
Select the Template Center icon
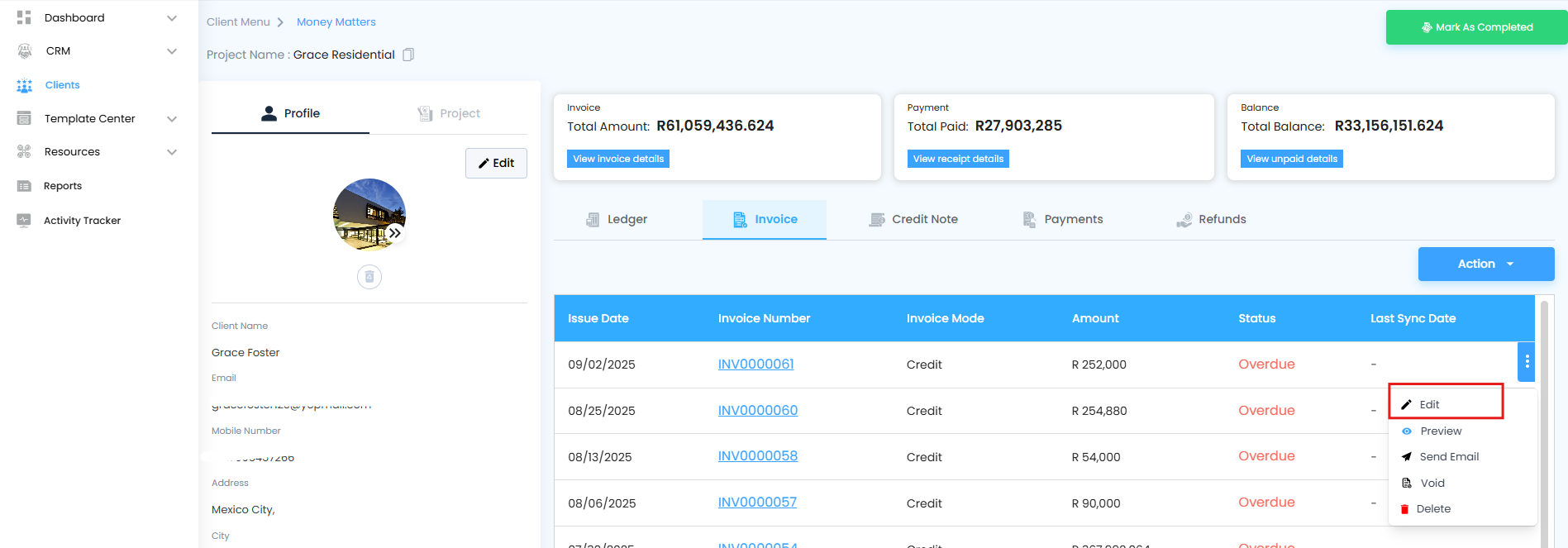tap(24, 118)
